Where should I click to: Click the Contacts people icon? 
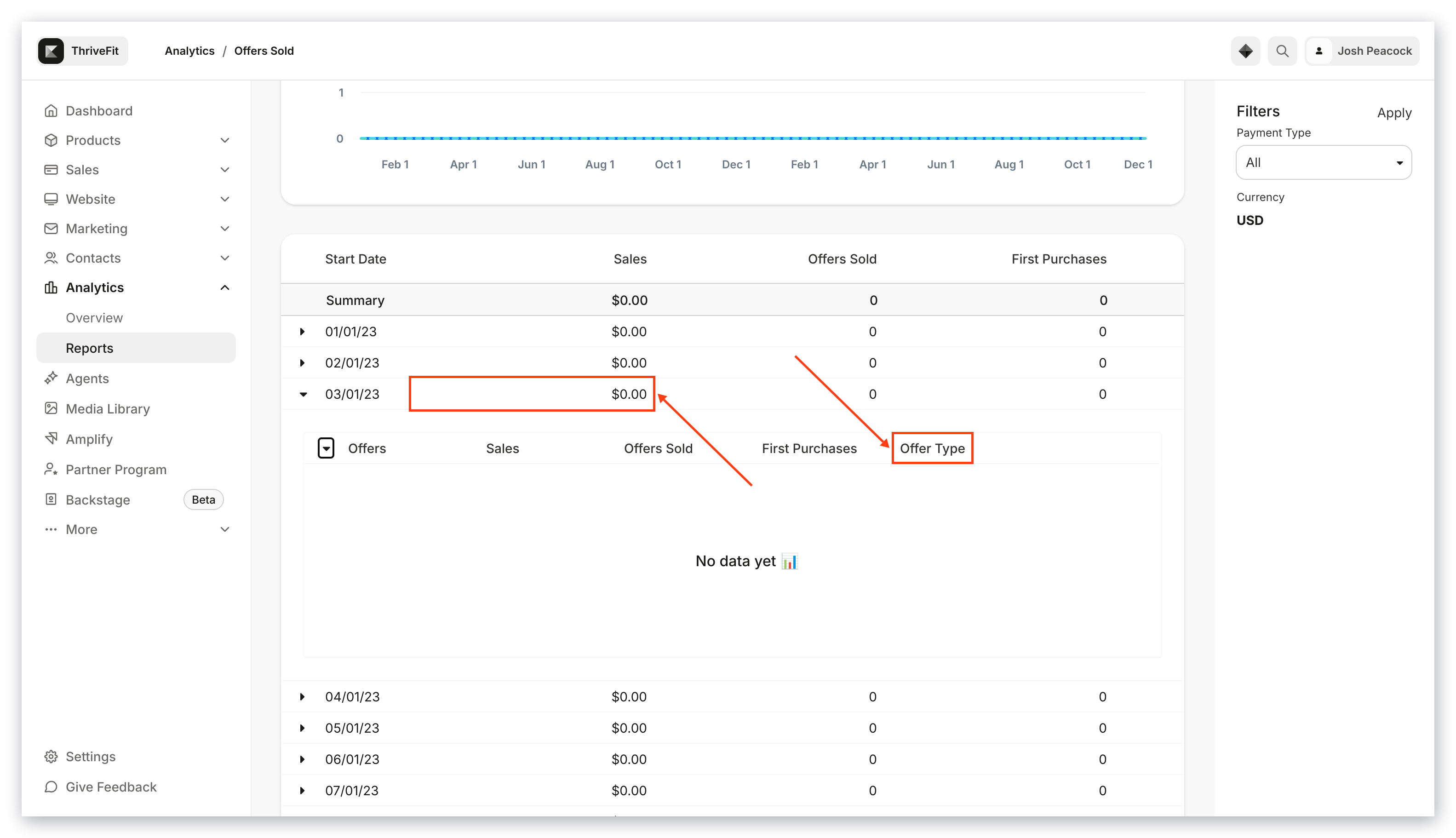[51, 258]
